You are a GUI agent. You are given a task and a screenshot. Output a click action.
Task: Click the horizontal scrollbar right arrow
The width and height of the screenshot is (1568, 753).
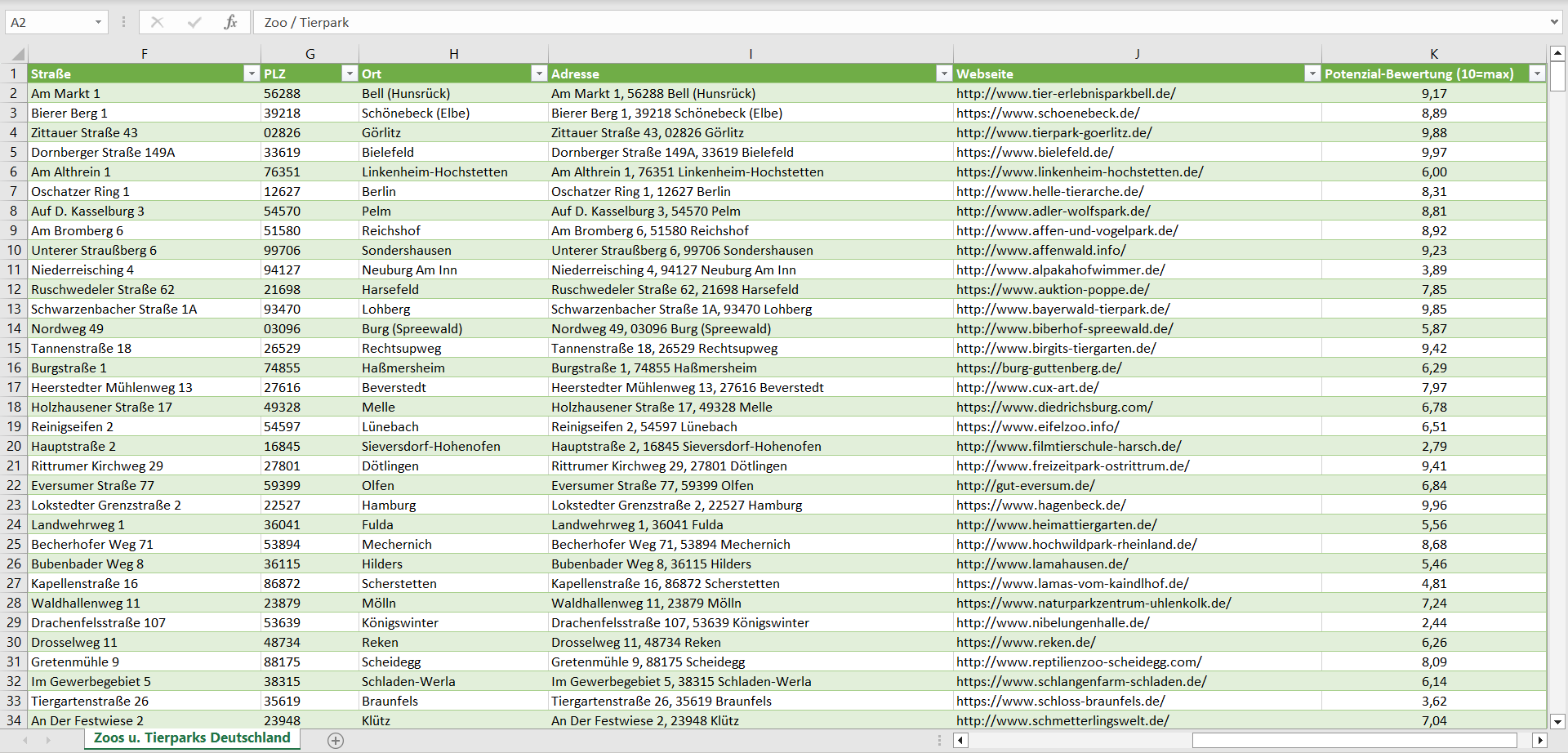1540,740
